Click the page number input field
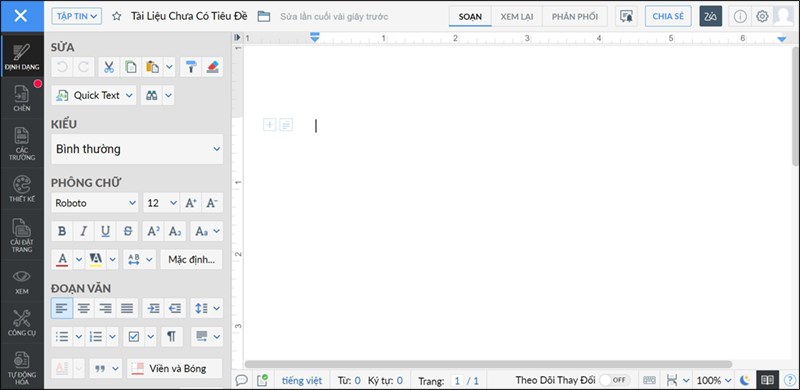Image resolution: width=800 pixels, height=390 pixels. (458, 381)
